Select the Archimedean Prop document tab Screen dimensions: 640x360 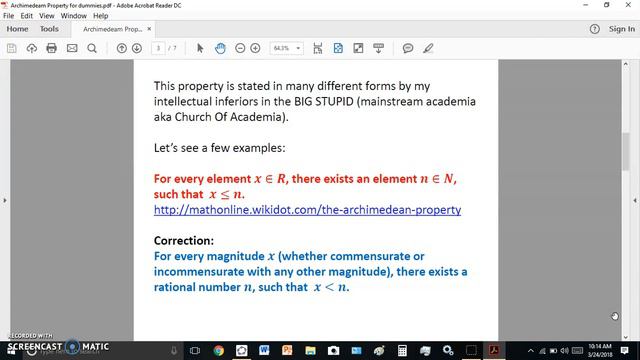(x=112, y=29)
